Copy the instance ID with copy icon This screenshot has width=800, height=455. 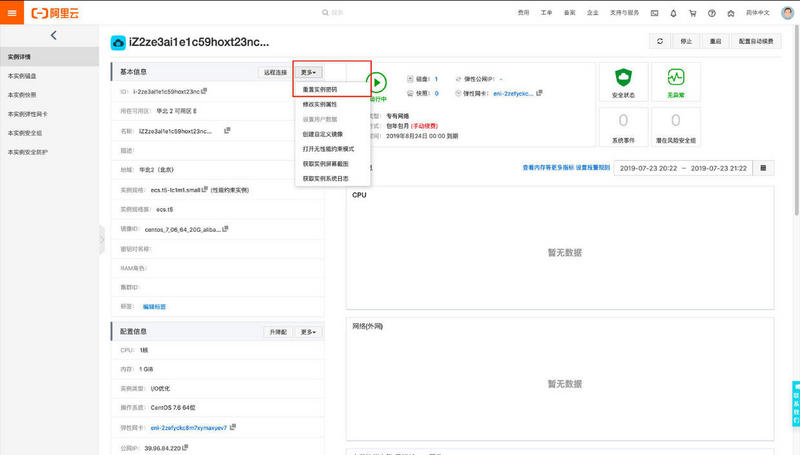[x=204, y=91]
